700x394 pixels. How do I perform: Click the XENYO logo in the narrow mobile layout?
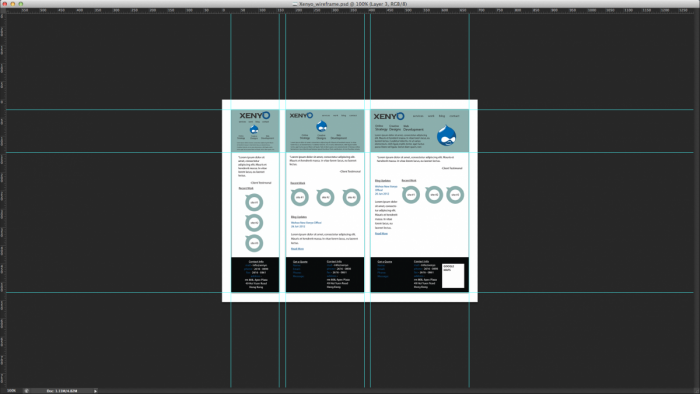click(254, 116)
